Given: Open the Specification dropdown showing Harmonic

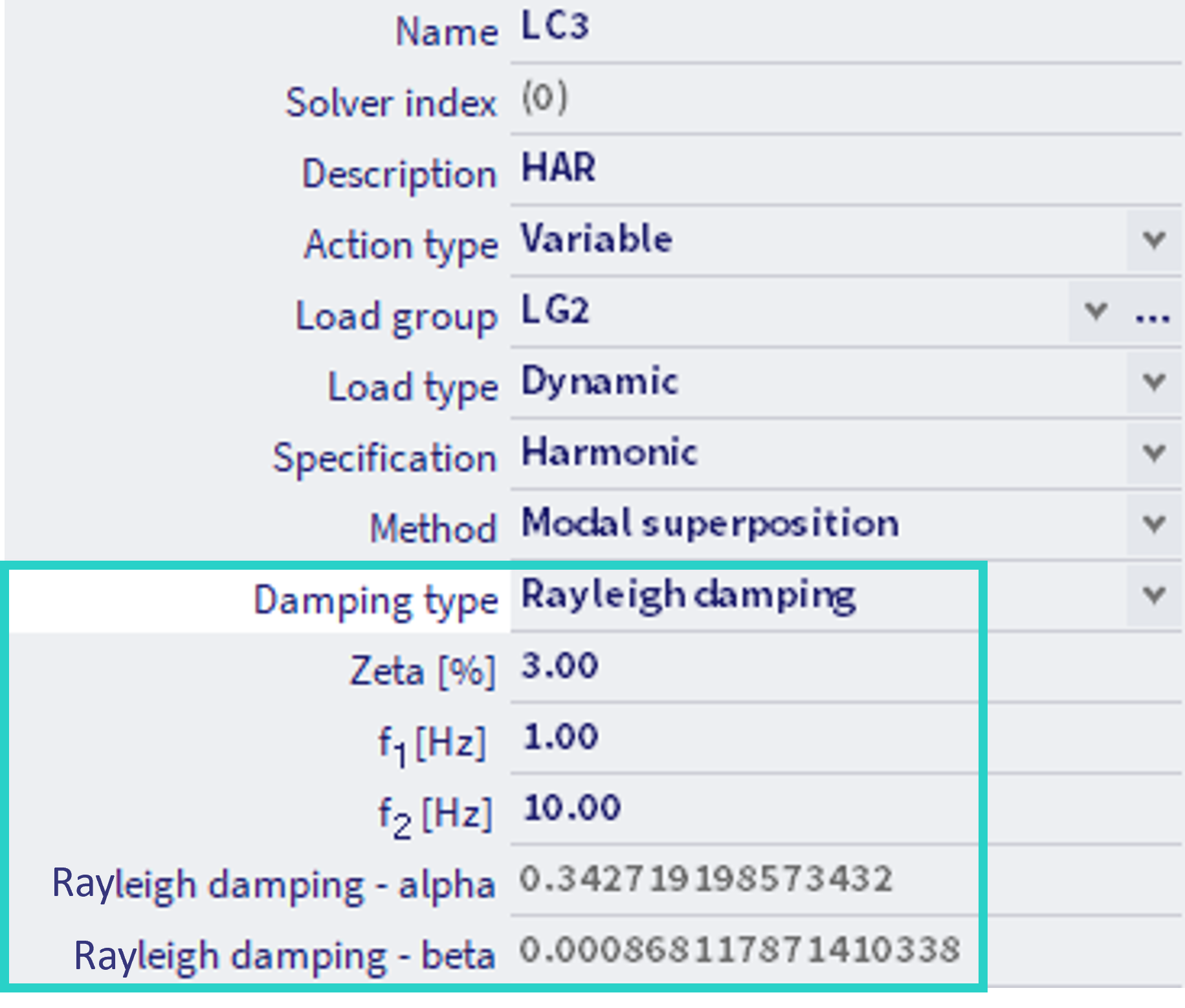Looking at the screenshot, I should [1151, 454].
